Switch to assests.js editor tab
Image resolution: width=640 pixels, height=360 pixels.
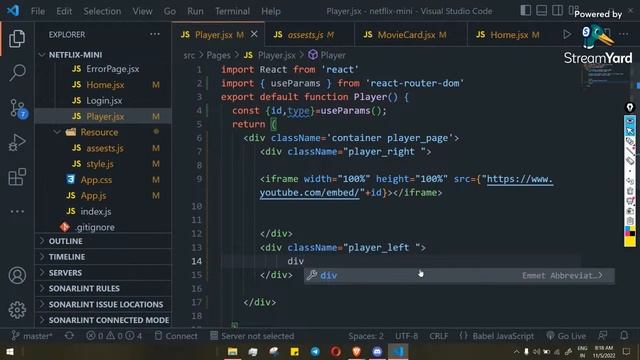(309, 35)
